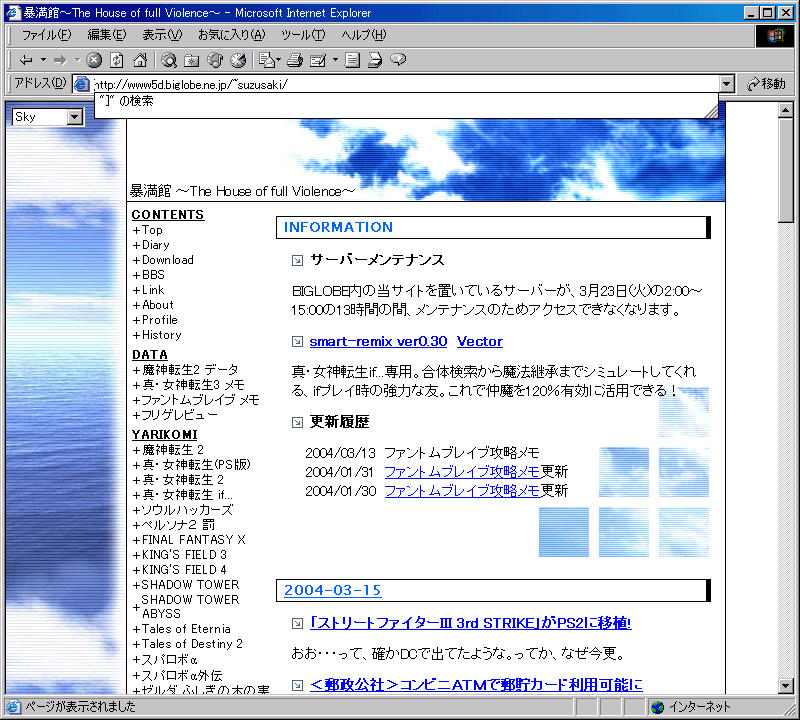Click the Forward arrow toolbar button
The image size is (800, 720).
click(x=60, y=60)
